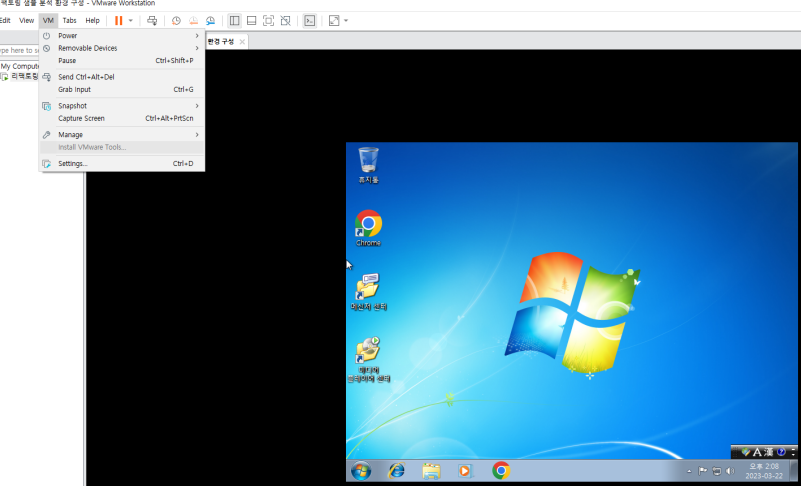The width and height of the screenshot is (801, 486).
Task: Toggle the console view toolbar icon
Action: pyautogui.click(x=310, y=20)
